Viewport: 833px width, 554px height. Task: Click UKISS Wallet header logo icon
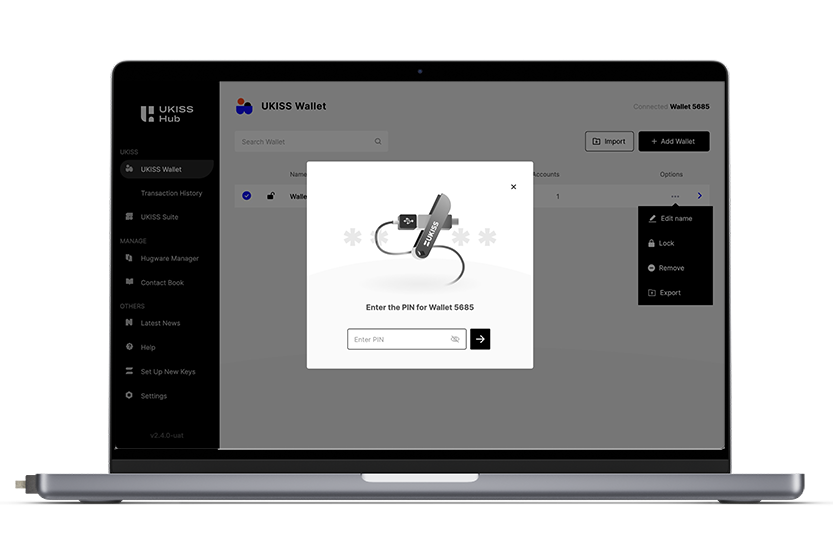[244, 106]
